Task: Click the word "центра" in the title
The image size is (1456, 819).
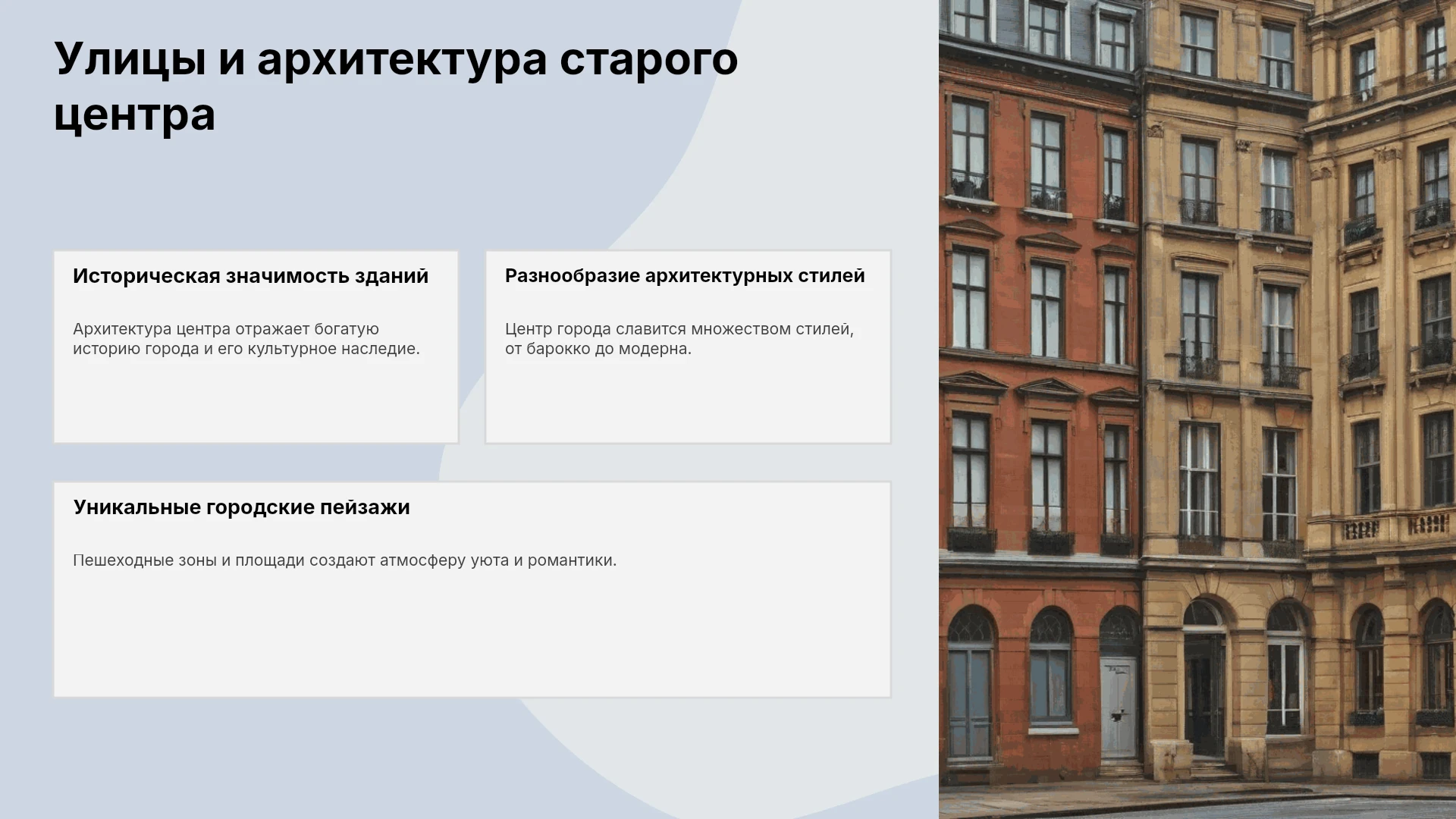Action: (x=135, y=115)
